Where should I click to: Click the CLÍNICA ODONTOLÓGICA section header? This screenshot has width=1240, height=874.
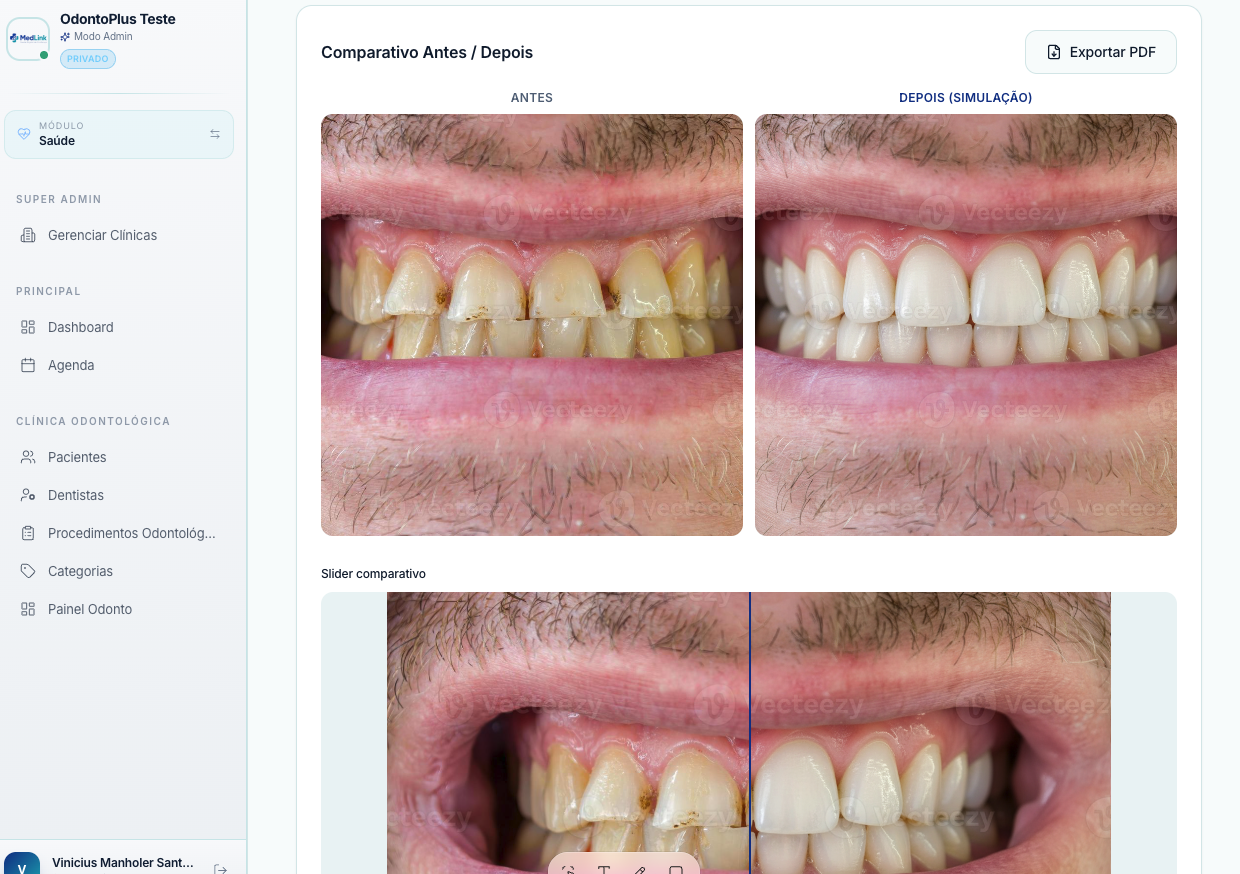coord(93,421)
